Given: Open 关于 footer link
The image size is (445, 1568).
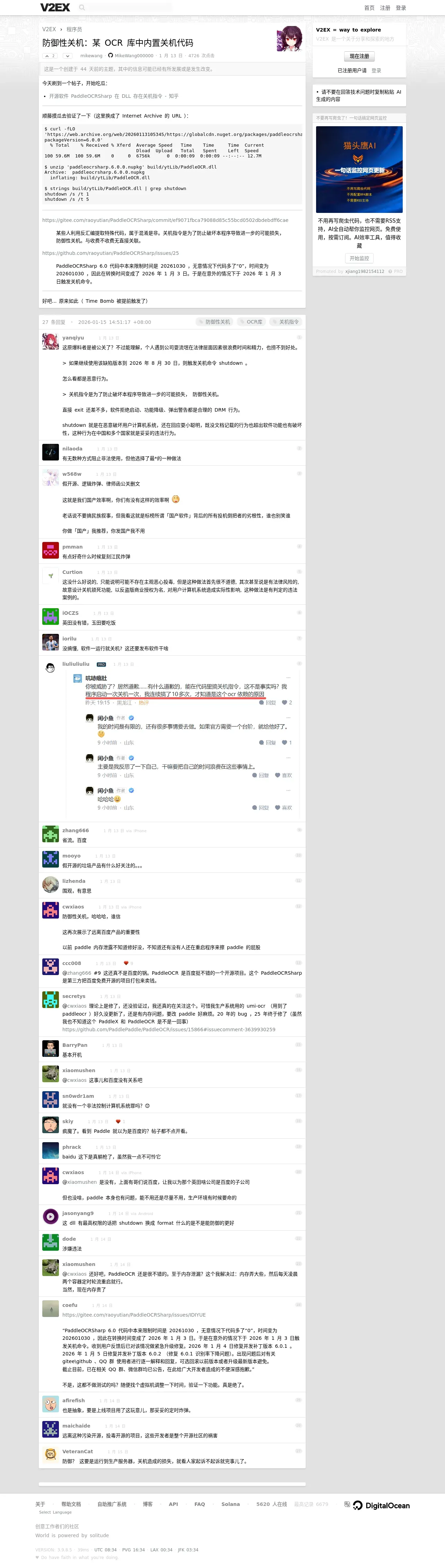Looking at the screenshot, I should [40, 1504].
